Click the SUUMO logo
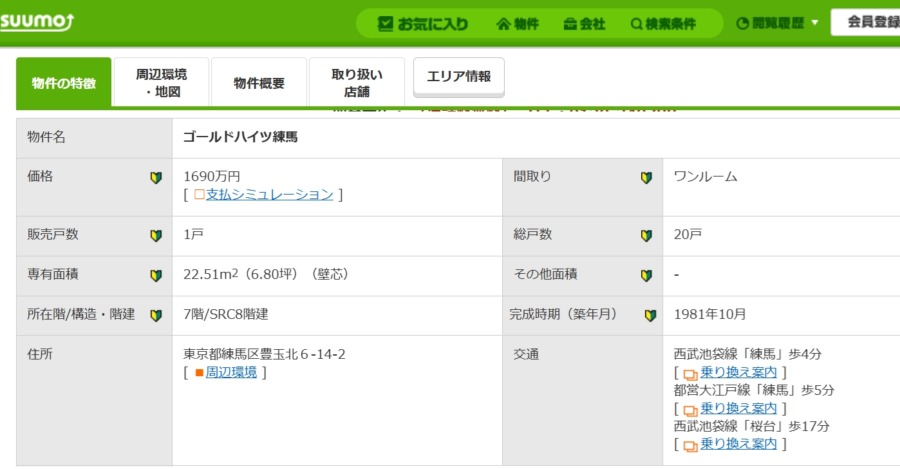900x469 pixels. [36, 22]
